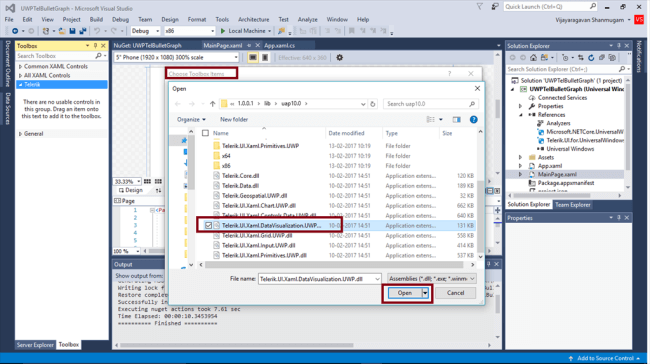The image size is (650, 364).
Task: Pin the Toolbox panel with the pin icon
Action: [95, 46]
